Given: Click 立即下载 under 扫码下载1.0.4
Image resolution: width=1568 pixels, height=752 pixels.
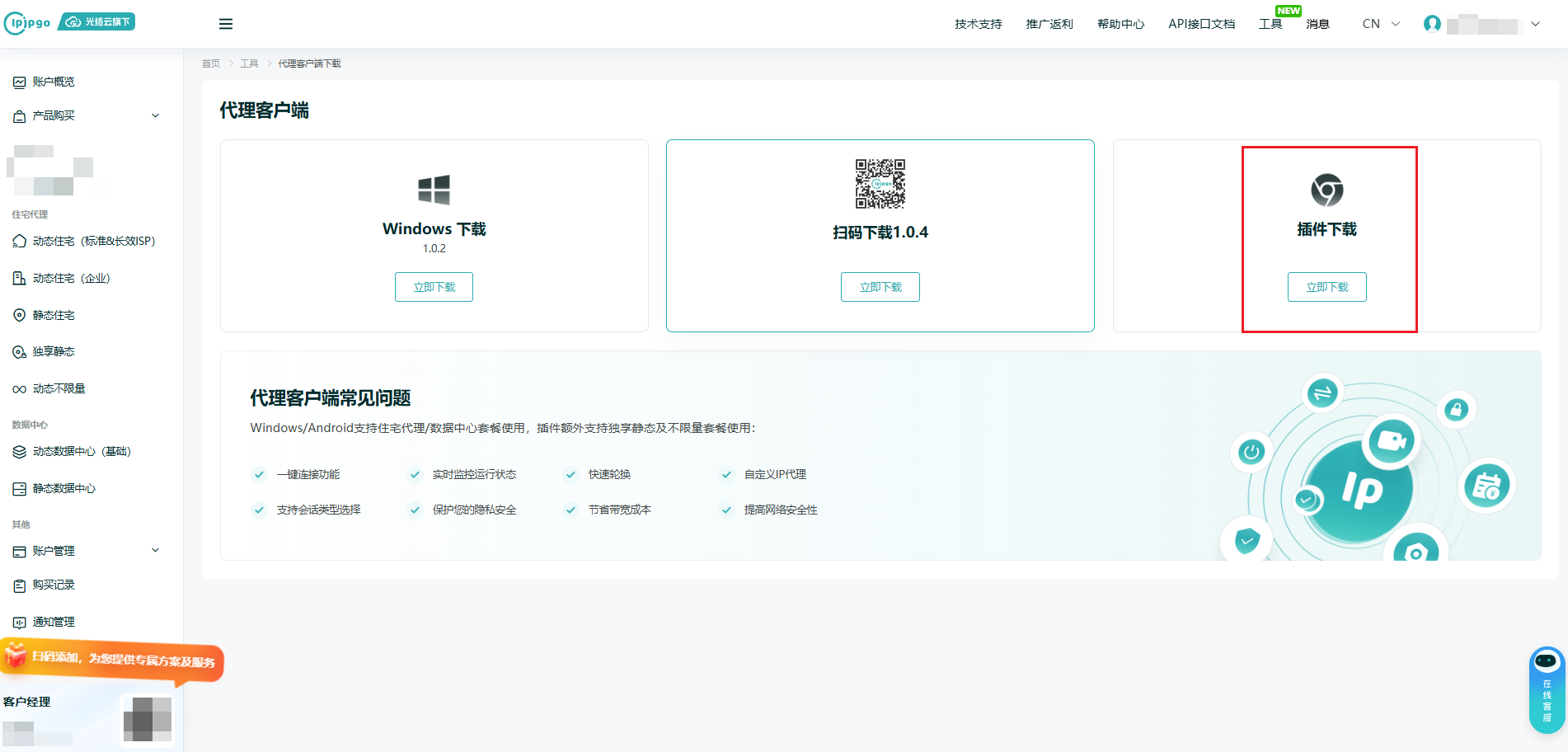Looking at the screenshot, I should tap(880, 287).
